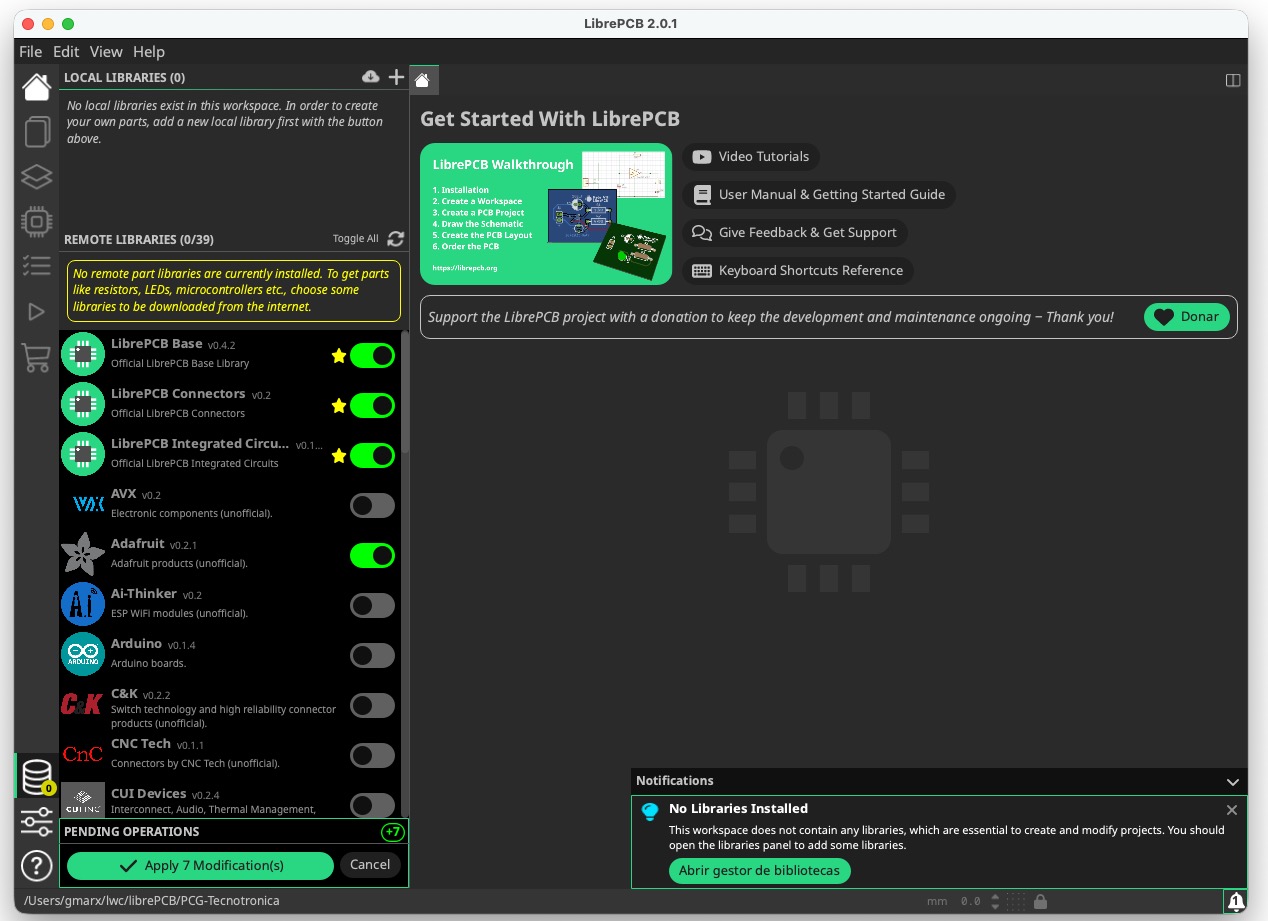Click the lock icon in status bar

coord(1040,901)
